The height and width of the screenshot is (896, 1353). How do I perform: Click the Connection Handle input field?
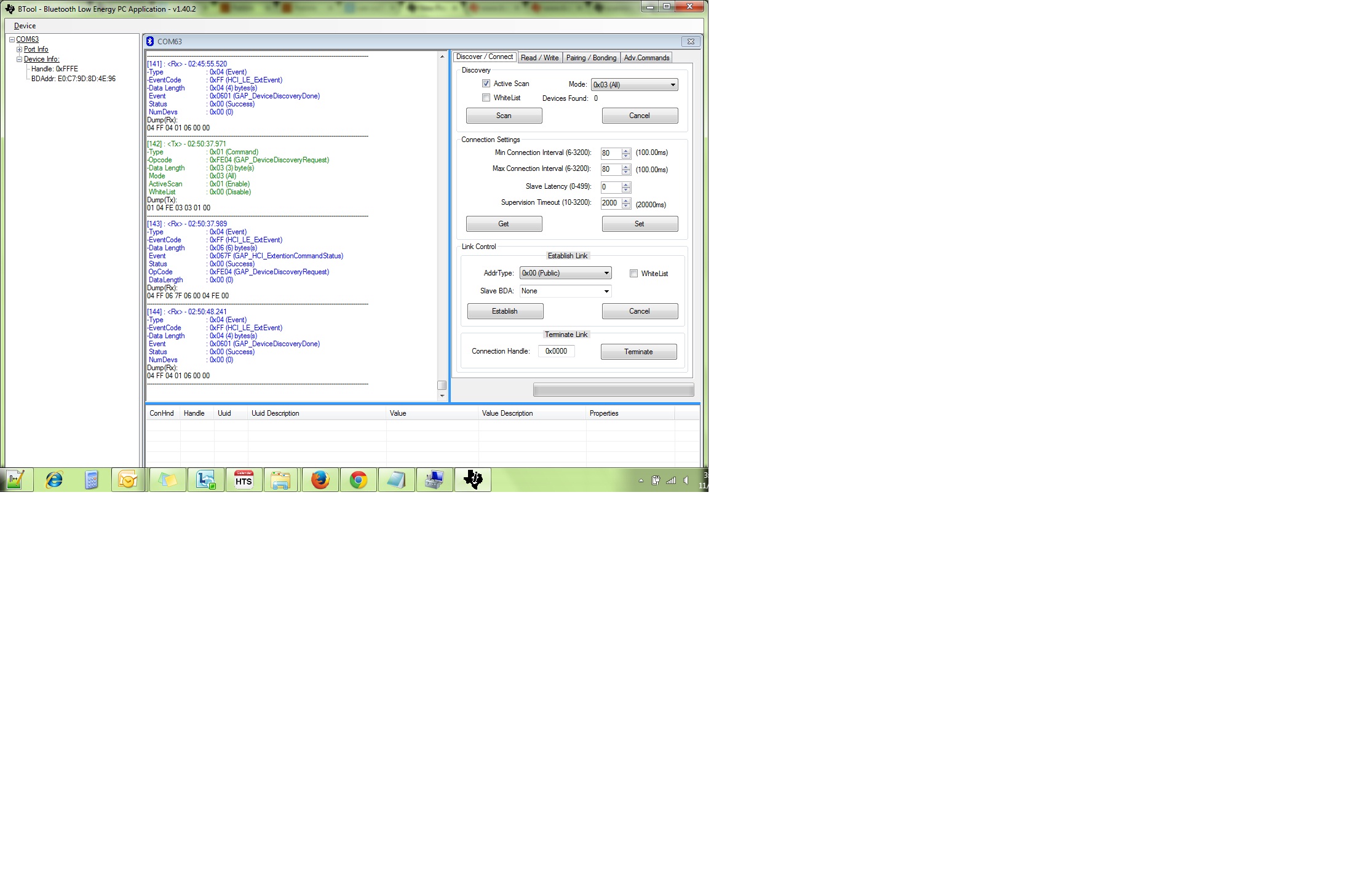(556, 351)
